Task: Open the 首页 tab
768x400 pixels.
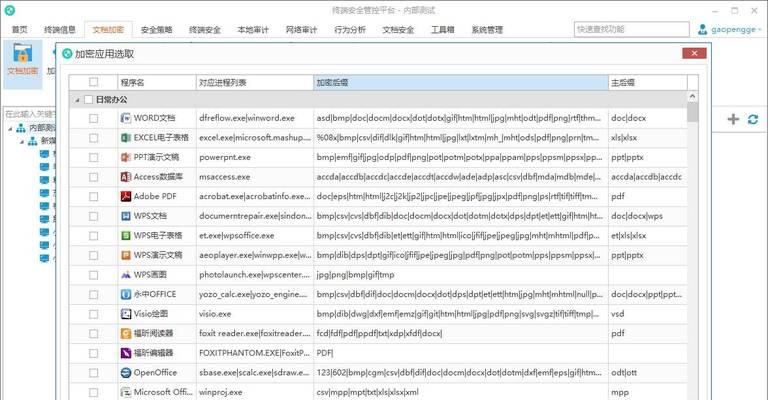Action: (20, 30)
